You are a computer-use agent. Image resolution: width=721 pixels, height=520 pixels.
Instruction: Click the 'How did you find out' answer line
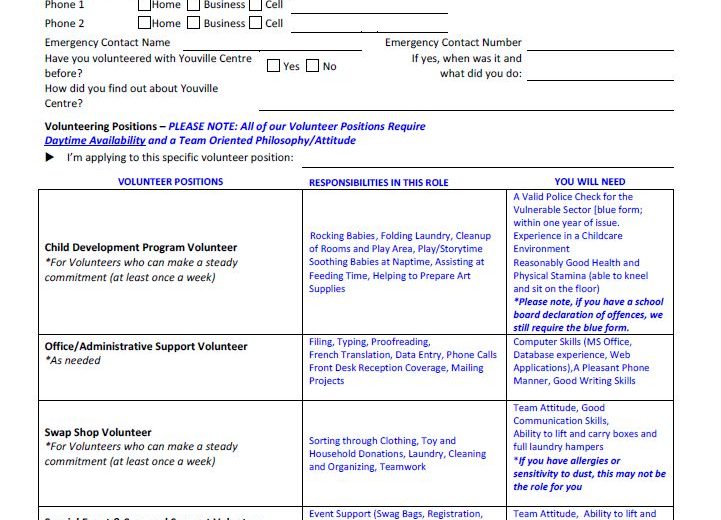(465, 103)
